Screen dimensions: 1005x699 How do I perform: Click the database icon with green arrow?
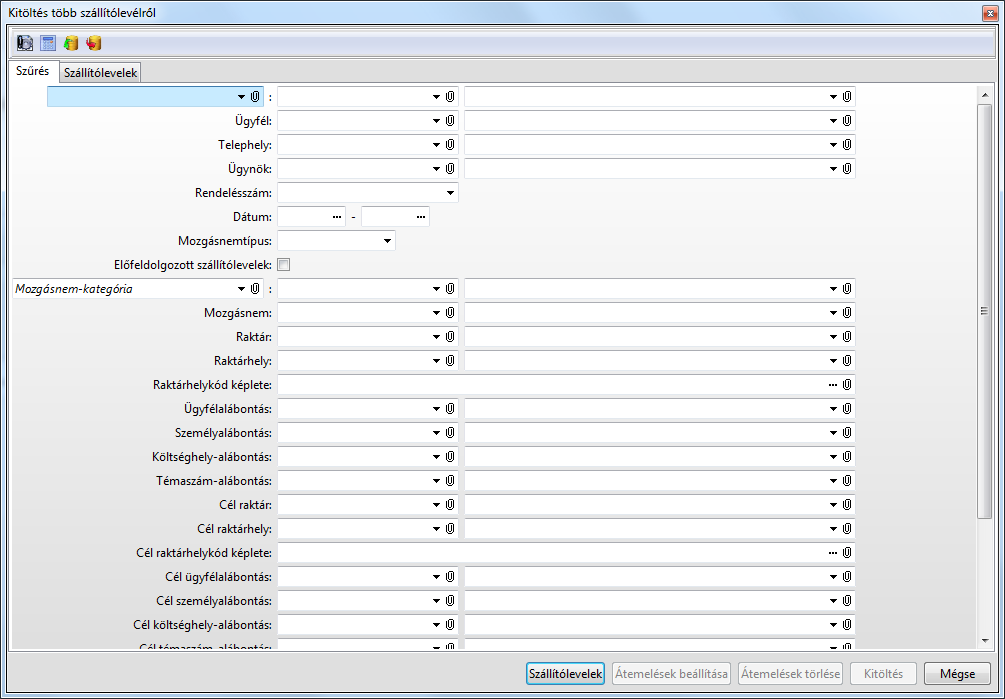click(x=71, y=43)
